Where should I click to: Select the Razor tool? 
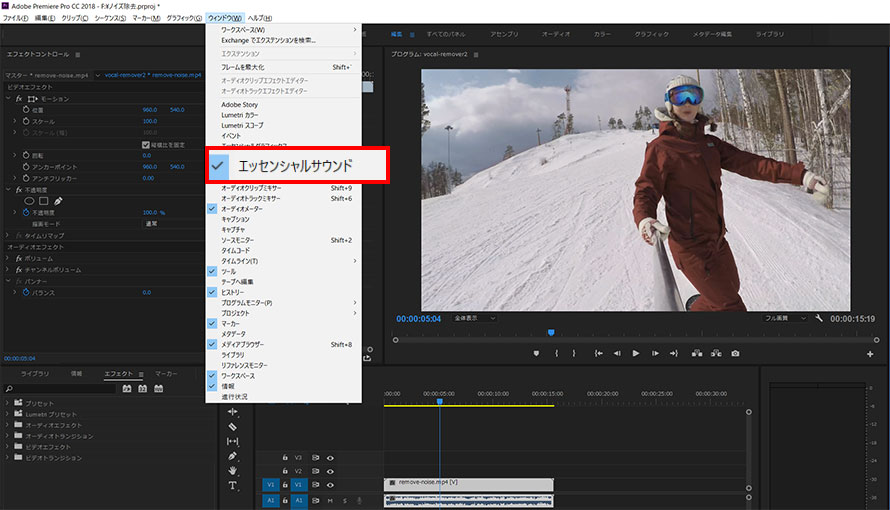click(233, 426)
